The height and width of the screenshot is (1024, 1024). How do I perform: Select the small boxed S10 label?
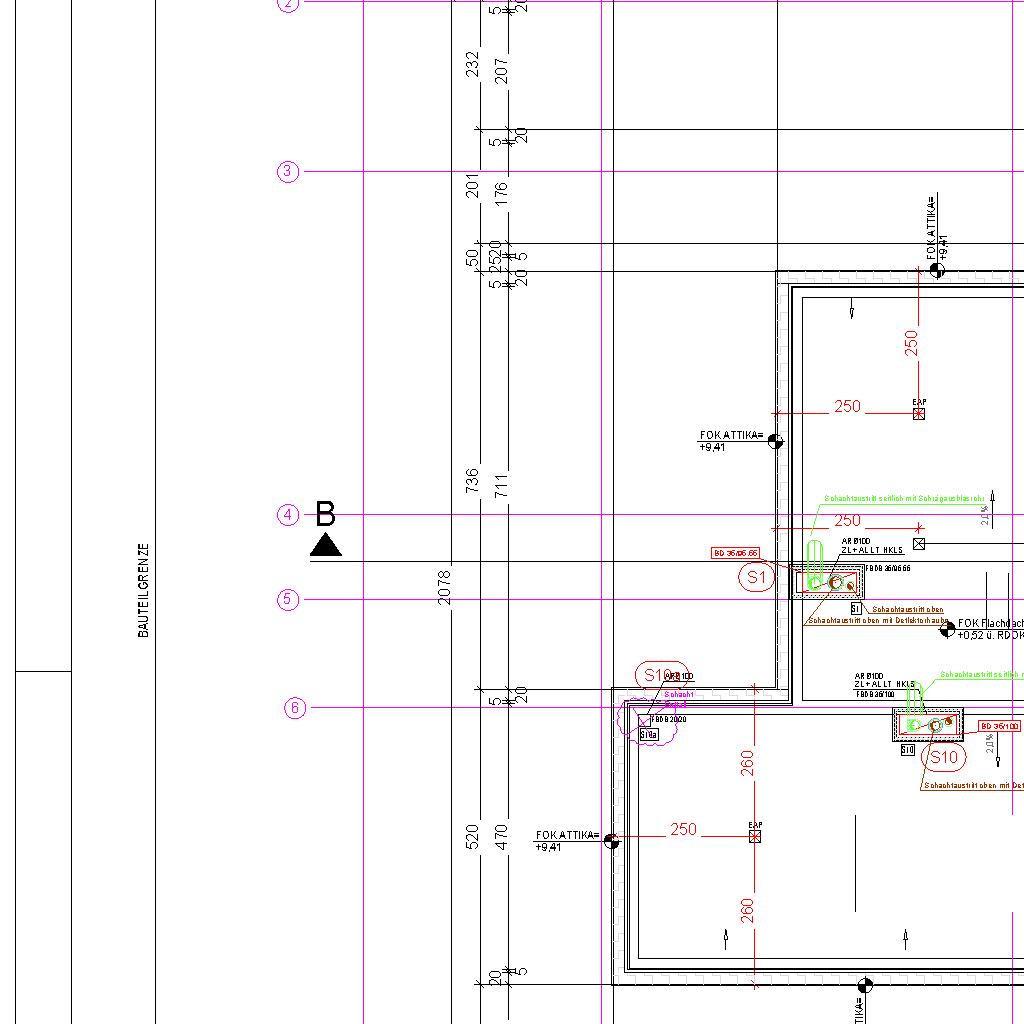pos(907,750)
